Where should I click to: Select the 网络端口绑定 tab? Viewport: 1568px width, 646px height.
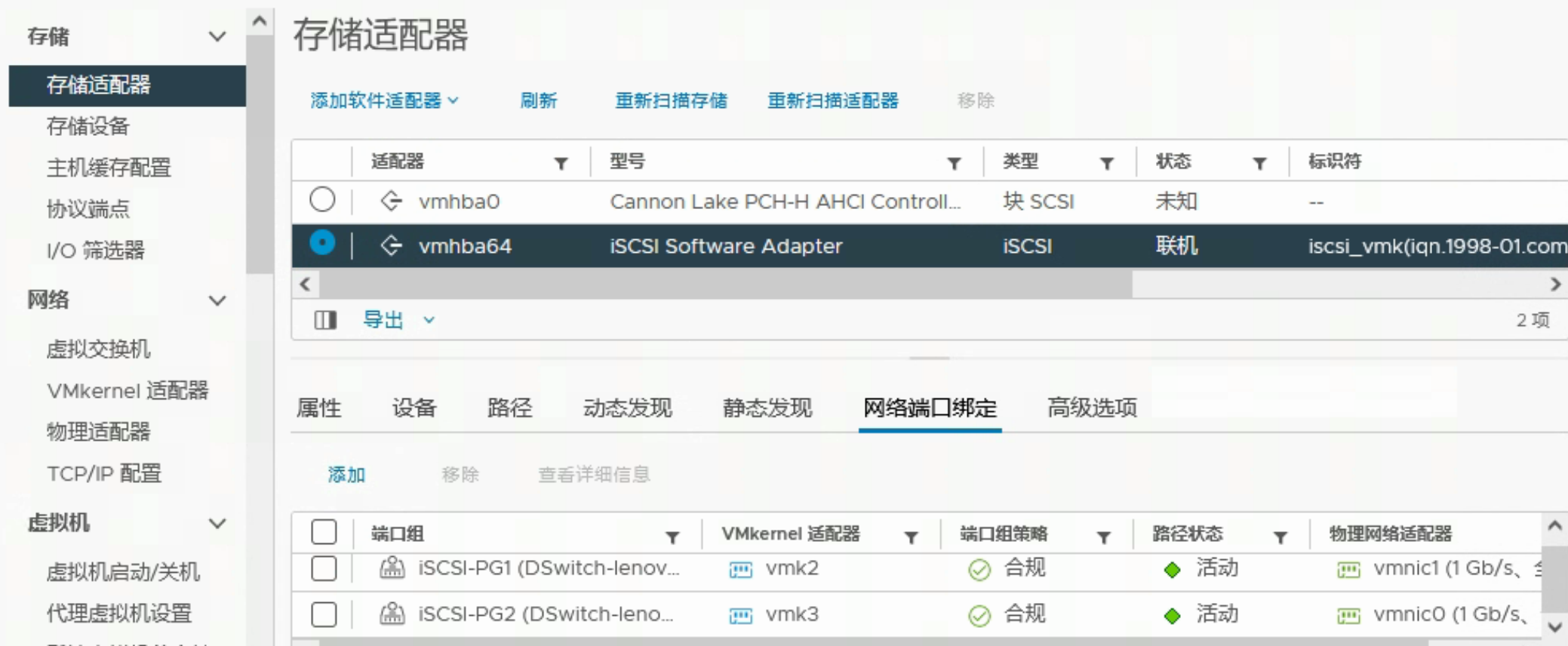tap(930, 408)
